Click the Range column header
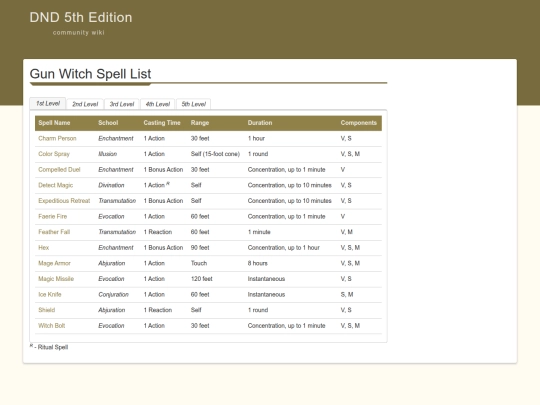Viewport: 540px width, 405px height. tap(200, 123)
